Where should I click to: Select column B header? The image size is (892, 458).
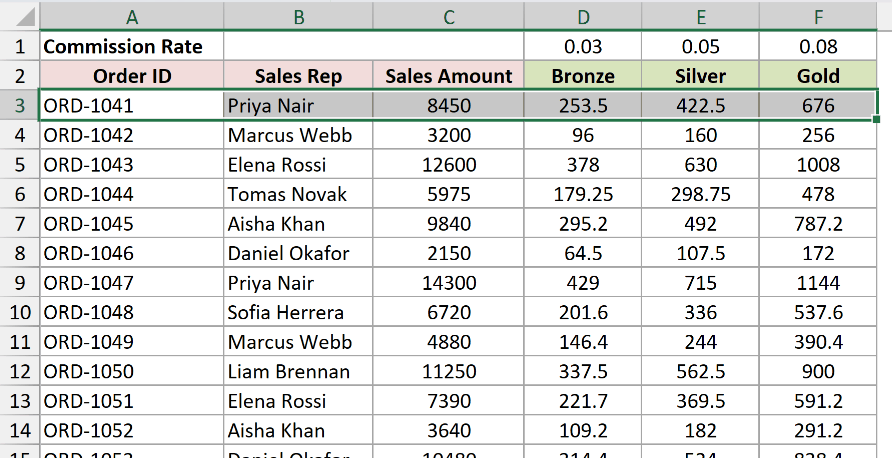[299, 17]
